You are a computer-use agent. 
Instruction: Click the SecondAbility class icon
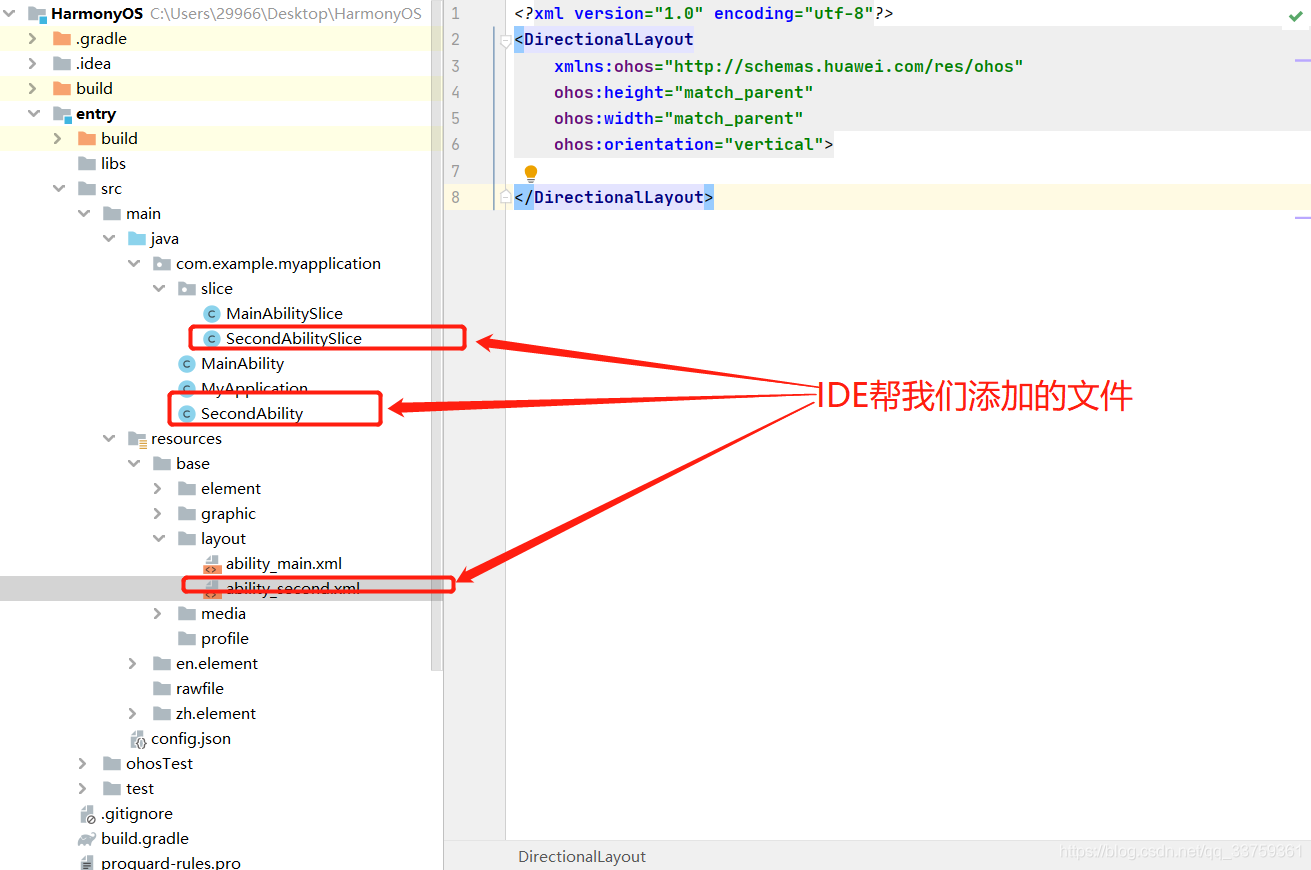[186, 414]
